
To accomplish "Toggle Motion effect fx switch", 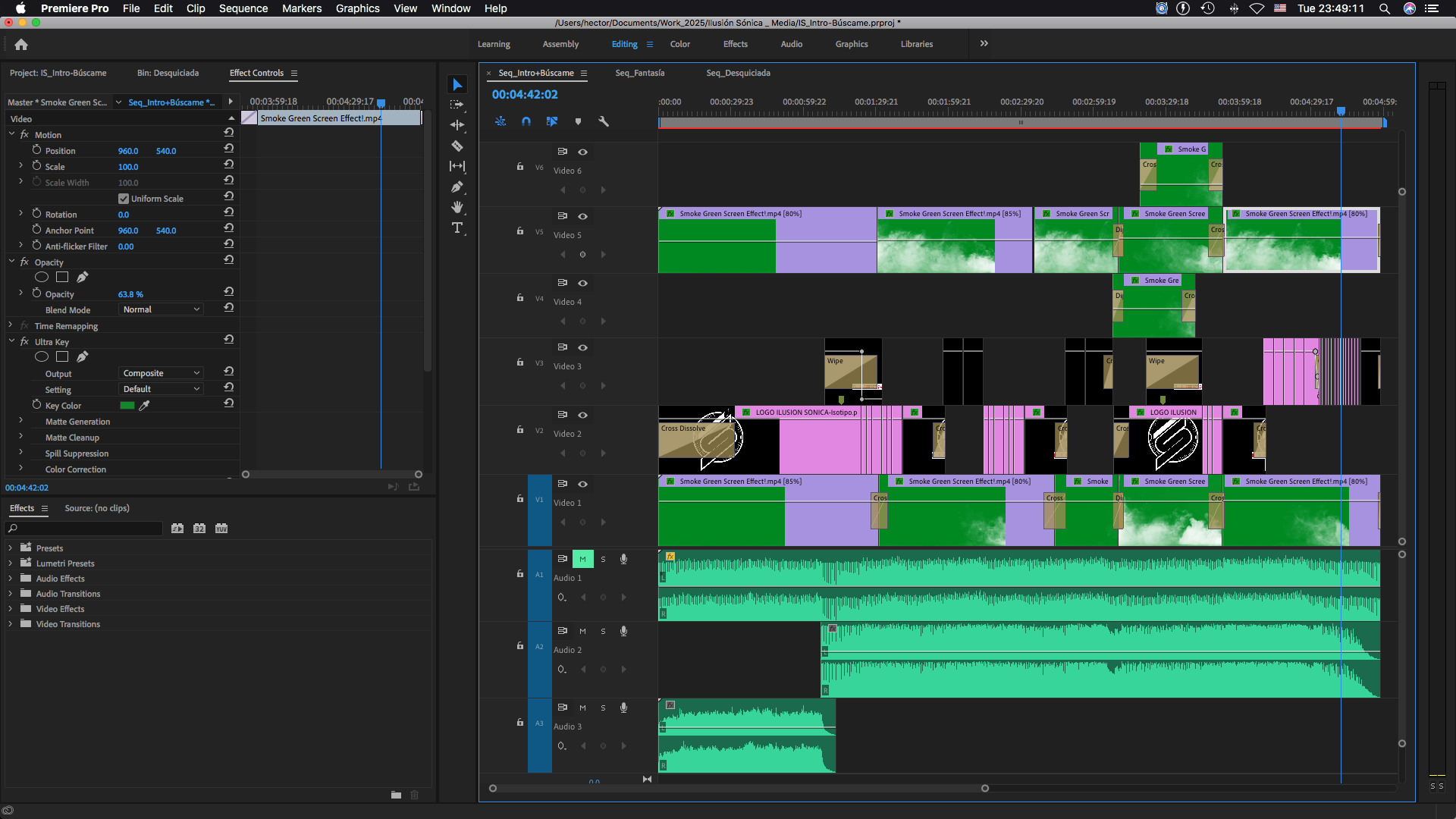I will pos(24,134).
